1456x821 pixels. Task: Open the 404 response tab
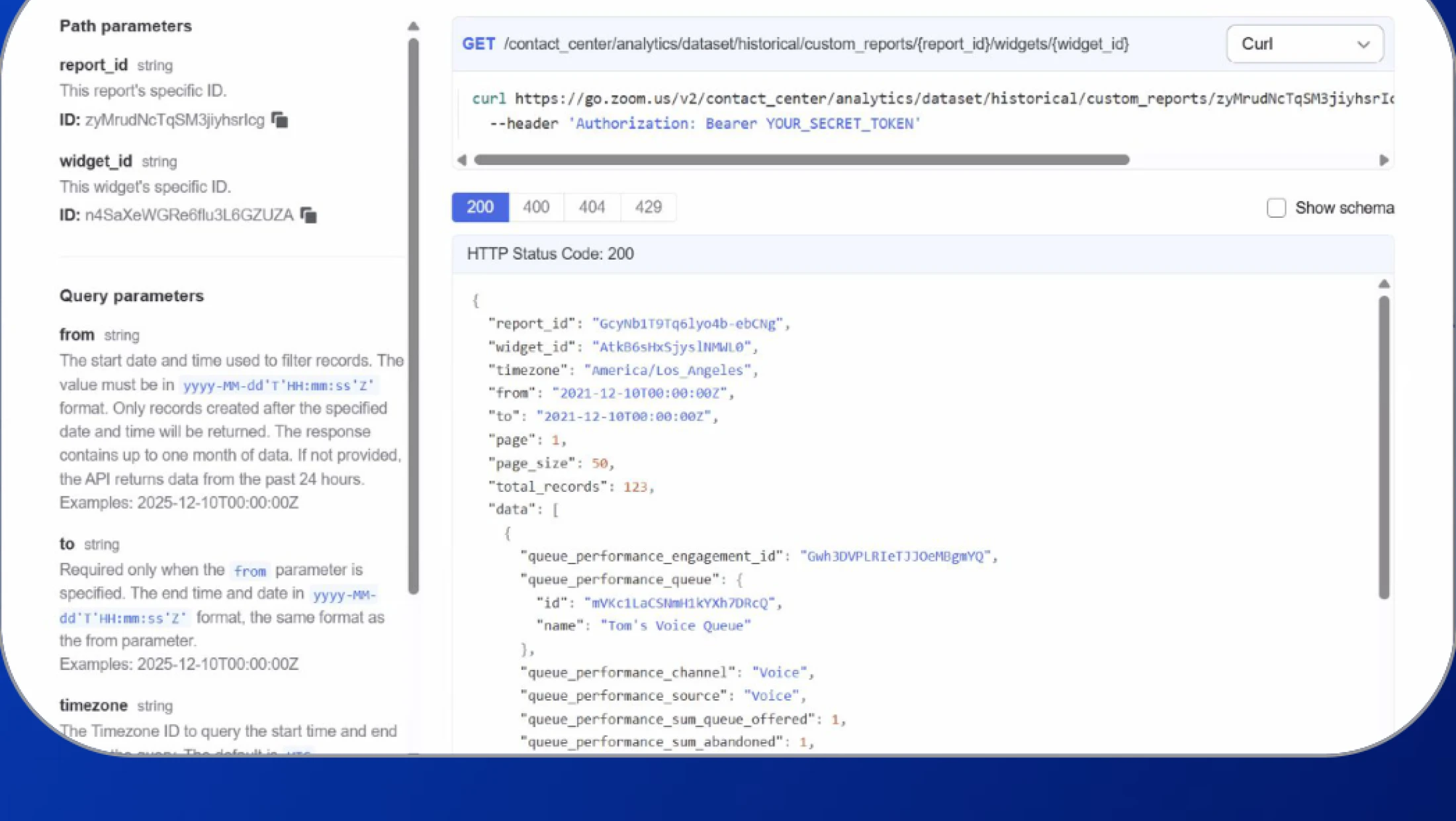[592, 207]
